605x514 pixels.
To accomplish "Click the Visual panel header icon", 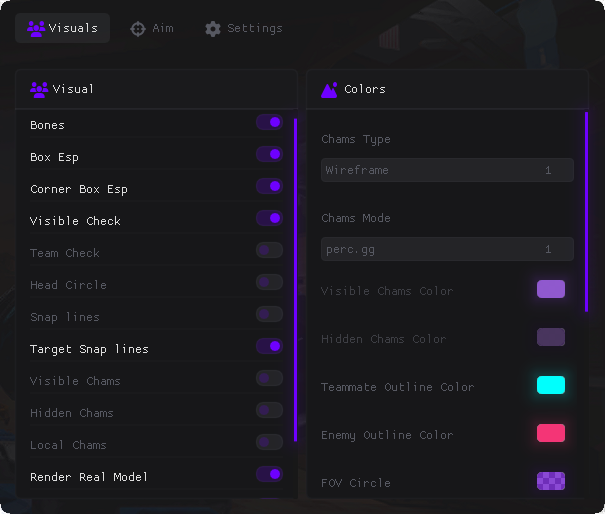I will pyautogui.click(x=39, y=89).
